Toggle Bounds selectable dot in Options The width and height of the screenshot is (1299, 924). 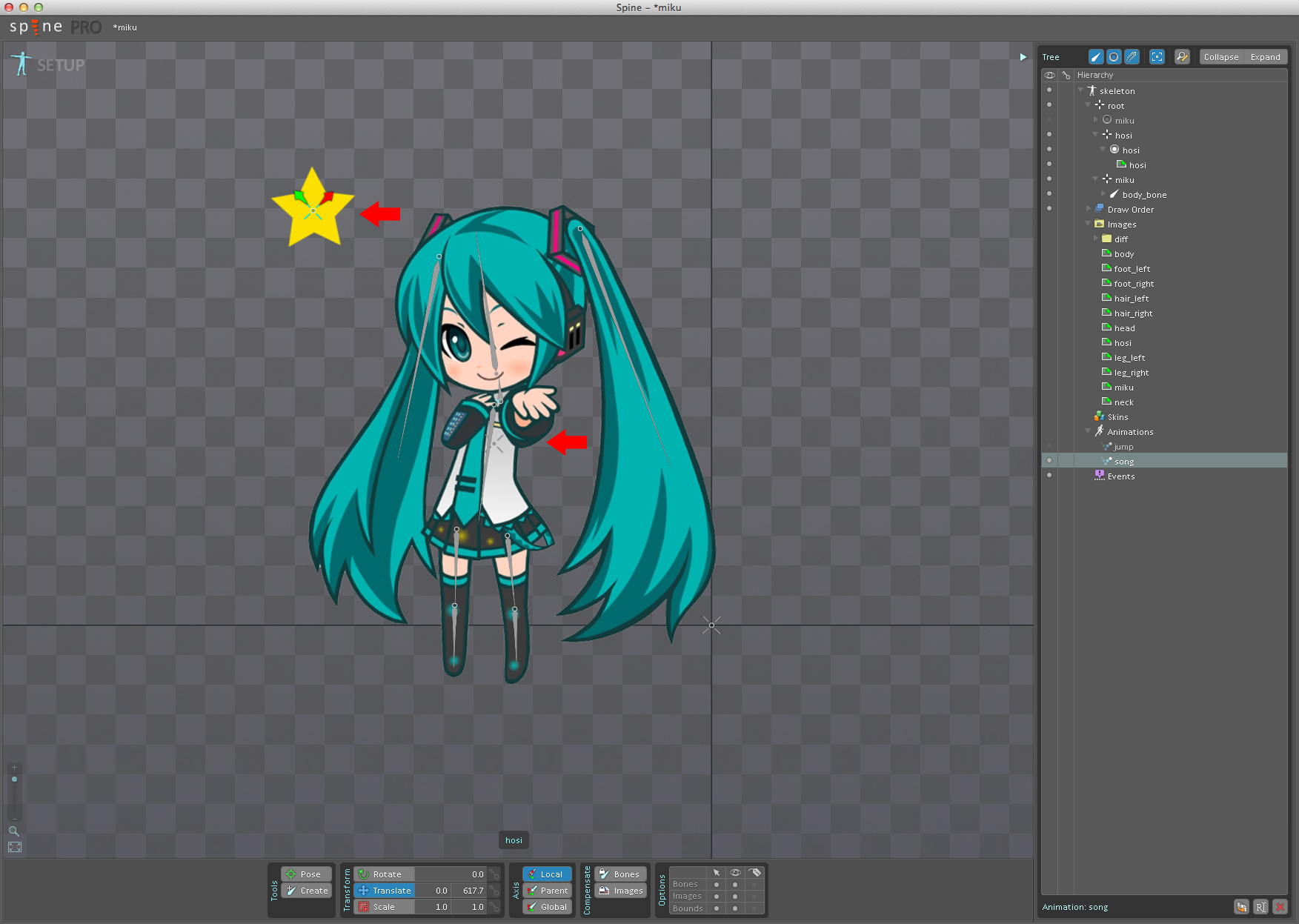717,908
